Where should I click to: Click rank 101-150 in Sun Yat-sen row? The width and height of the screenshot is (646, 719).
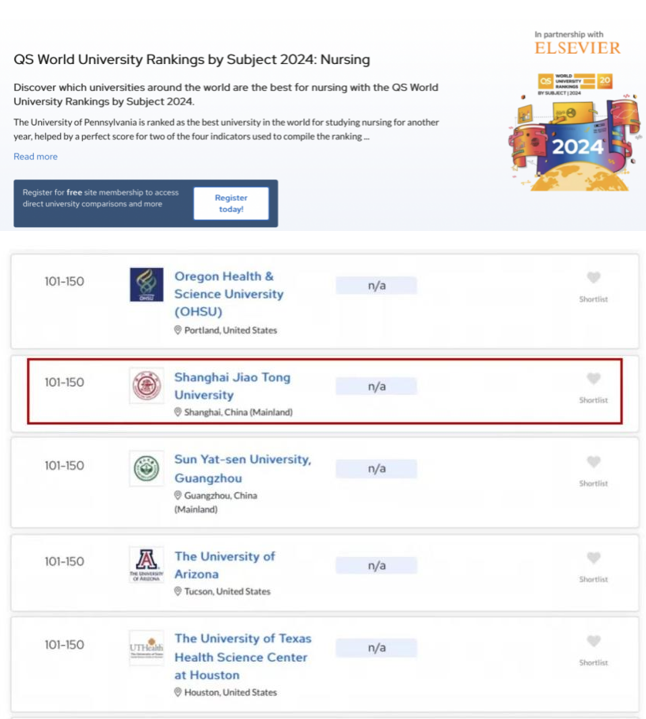click(64, 466)
